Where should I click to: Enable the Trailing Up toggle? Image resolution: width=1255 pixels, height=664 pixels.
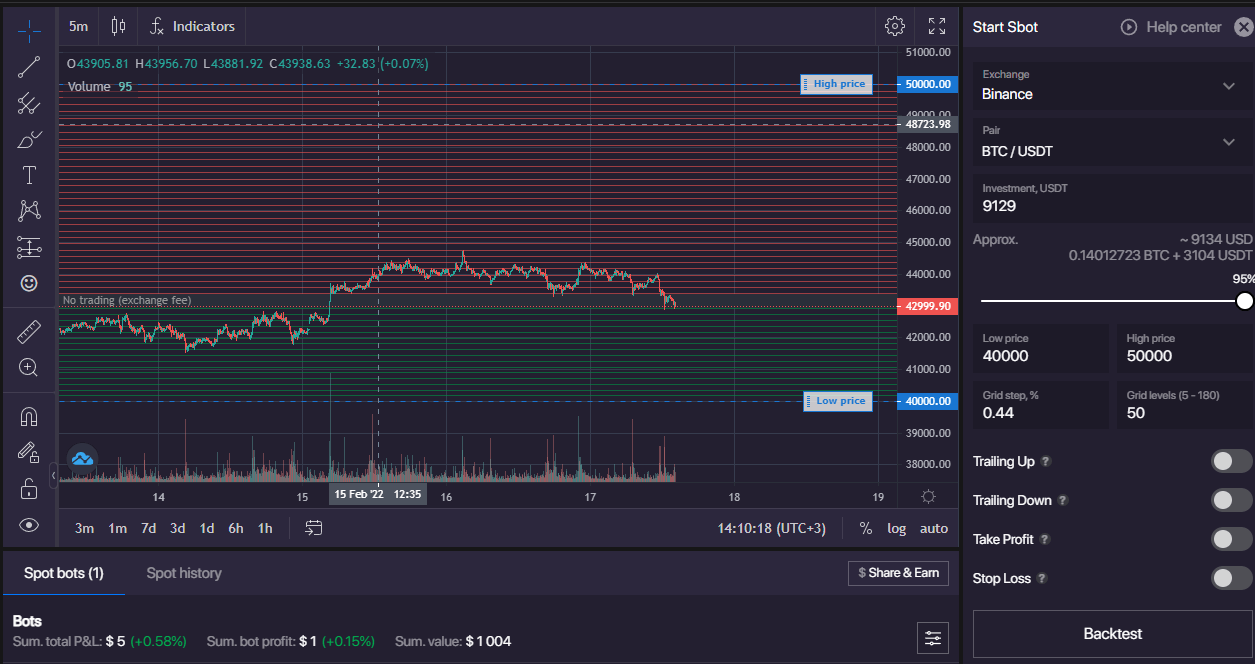pos(1231,461)
